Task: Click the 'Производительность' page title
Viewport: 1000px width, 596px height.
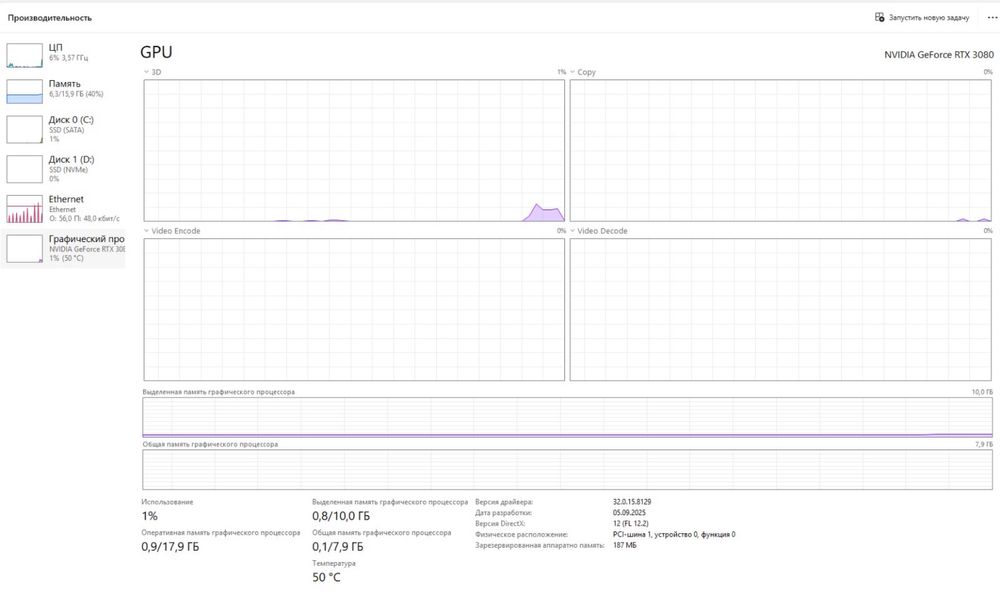Action: pos(50,18)
